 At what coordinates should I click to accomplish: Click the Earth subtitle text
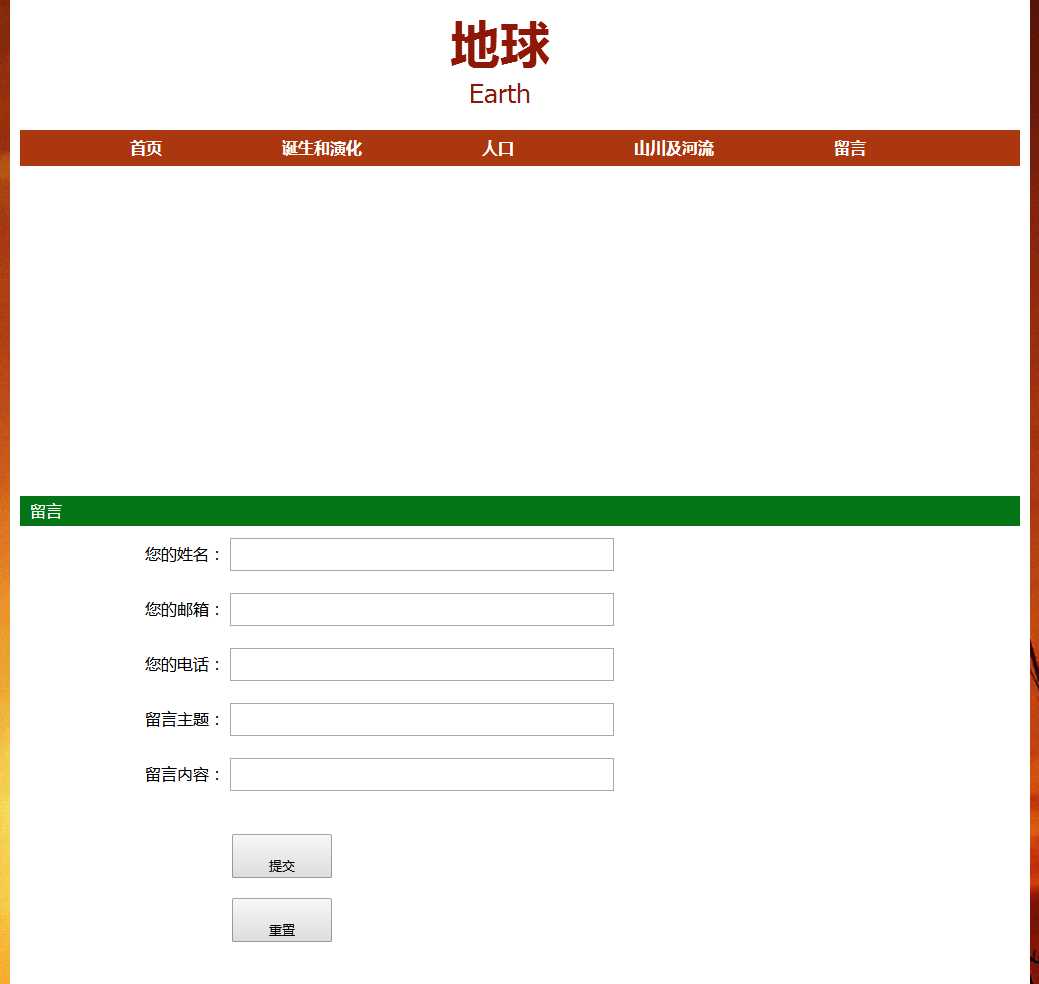pos(500,94)
